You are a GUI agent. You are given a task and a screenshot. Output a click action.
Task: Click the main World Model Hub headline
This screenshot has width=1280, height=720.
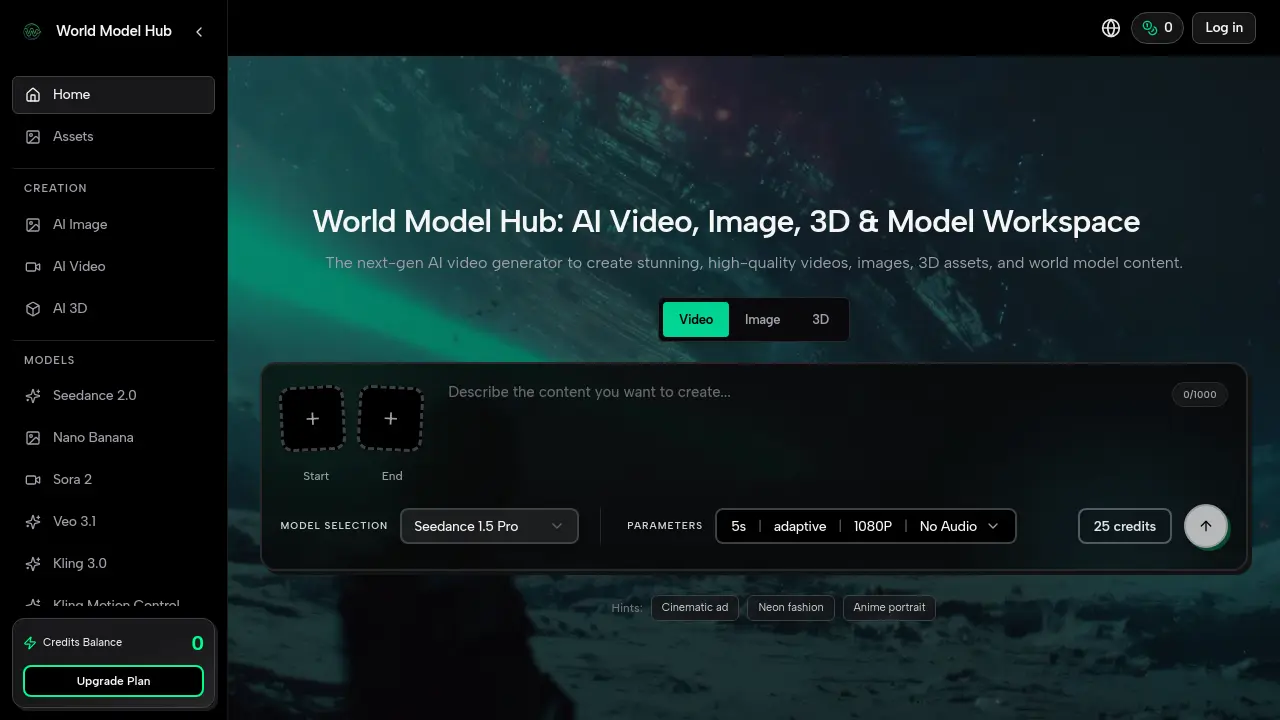click(x=726, y=221)
